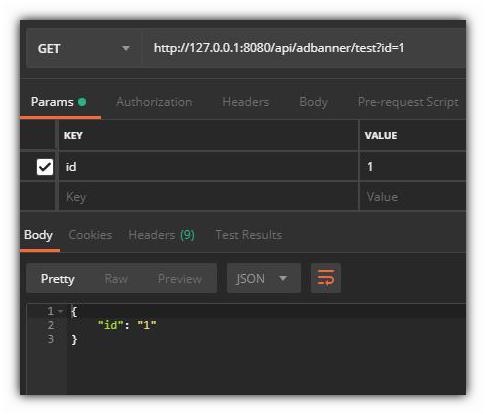Collapse the JSON object fold arrow
The height and width of the screenshot is (415, 486).
coord(60,311)
